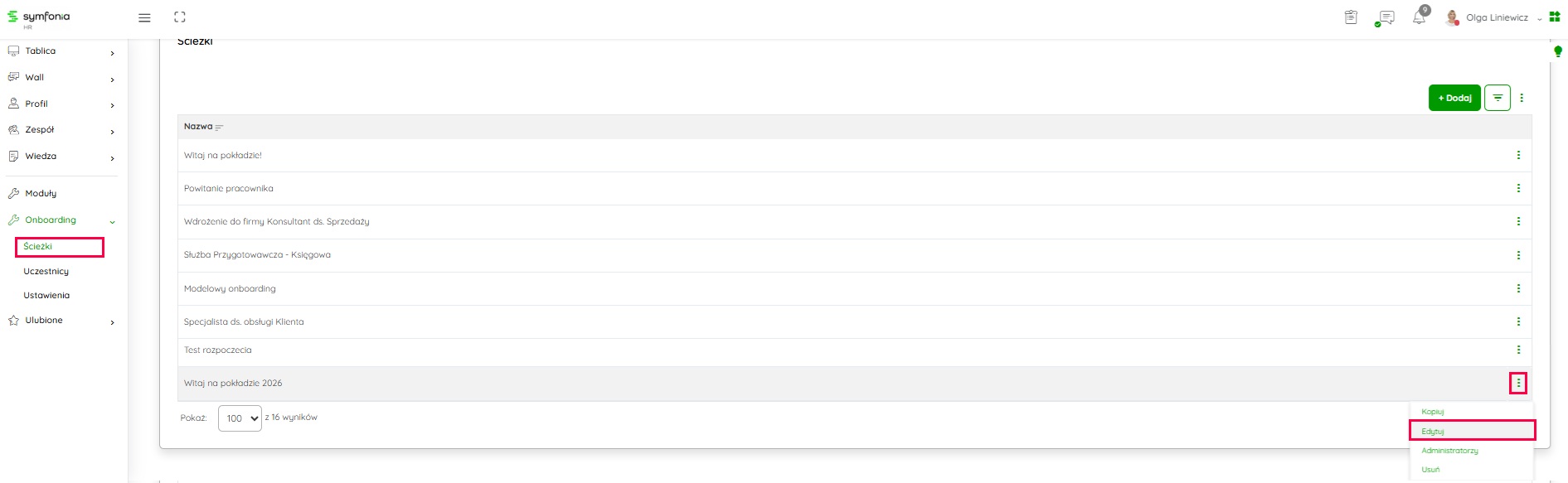Open the clipboard tasks icon

[x=1351, y=17]
